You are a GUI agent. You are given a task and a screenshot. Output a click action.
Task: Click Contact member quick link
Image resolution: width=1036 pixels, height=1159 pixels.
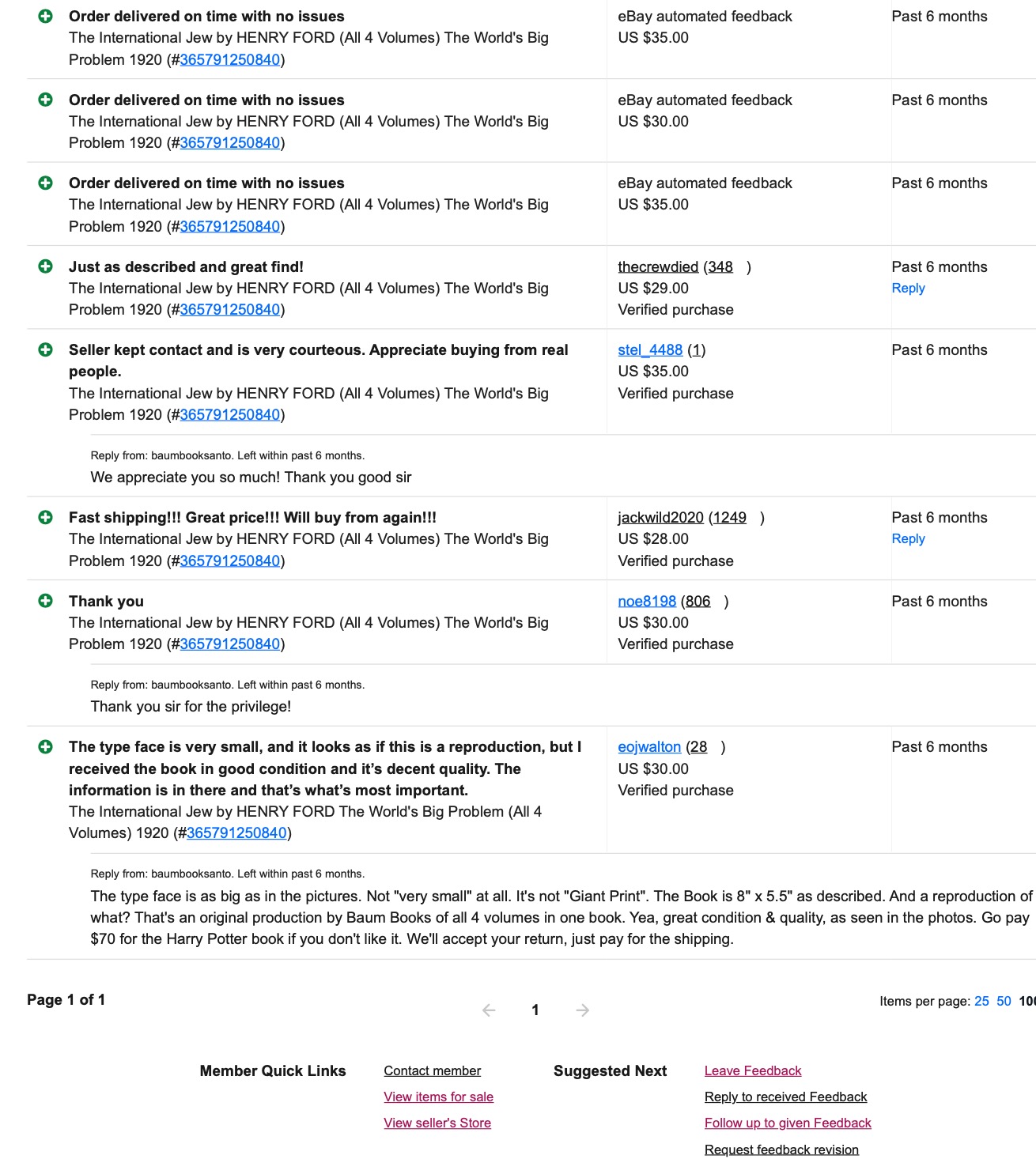[433, 1070]
